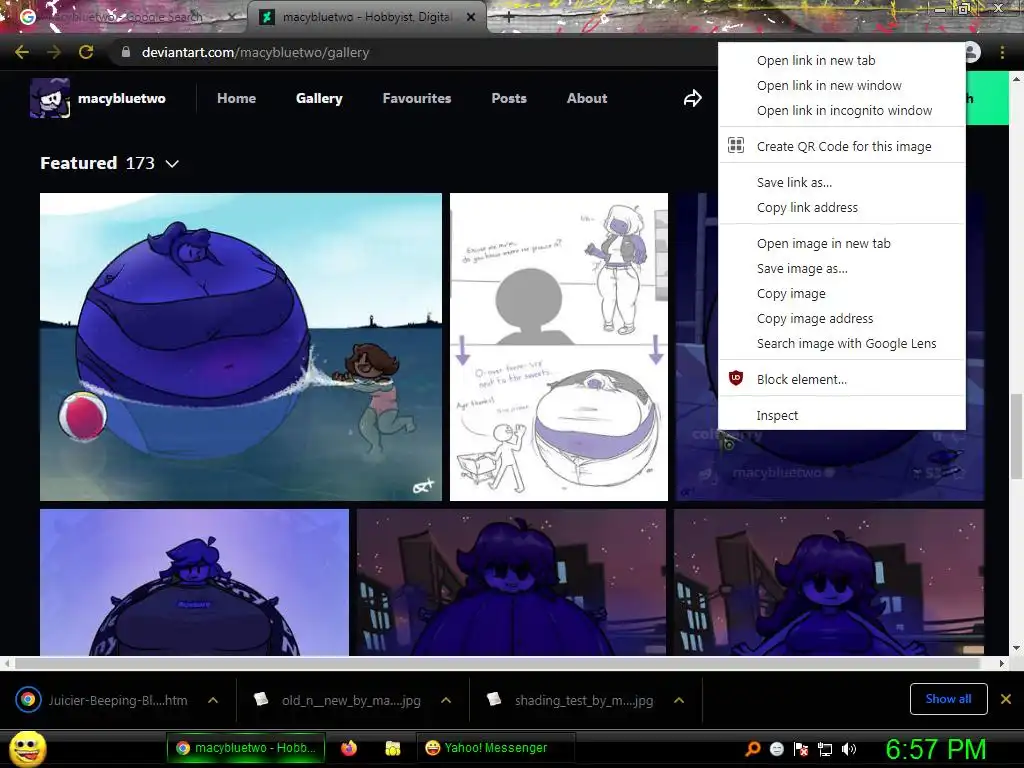Viewport: 1024px width, 768px height.
Task: Open the blueberry ocean artwork thumbnail
Action: coord(240,347)
